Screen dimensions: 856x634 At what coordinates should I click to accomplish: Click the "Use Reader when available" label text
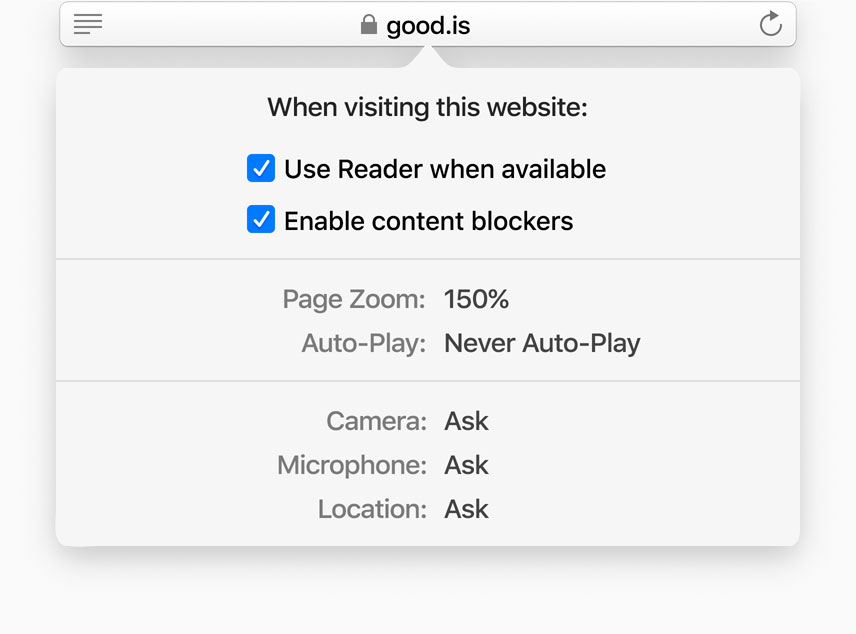(445, 169)
